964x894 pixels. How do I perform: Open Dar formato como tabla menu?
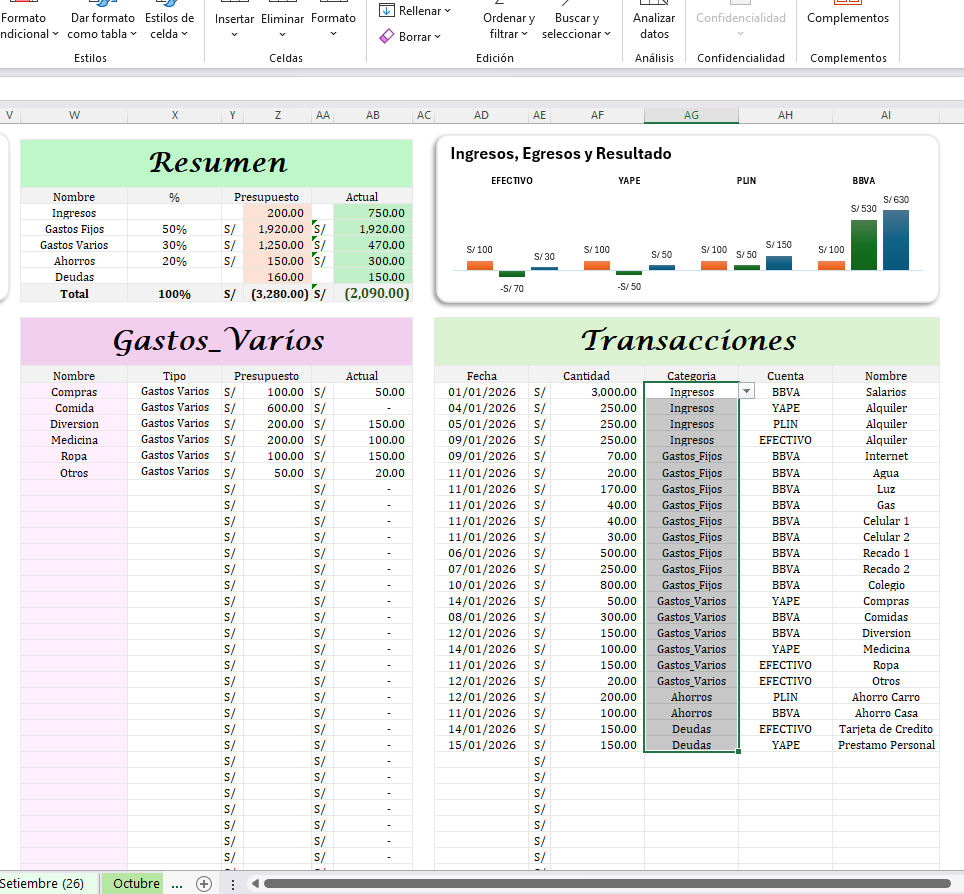(102, 26)
